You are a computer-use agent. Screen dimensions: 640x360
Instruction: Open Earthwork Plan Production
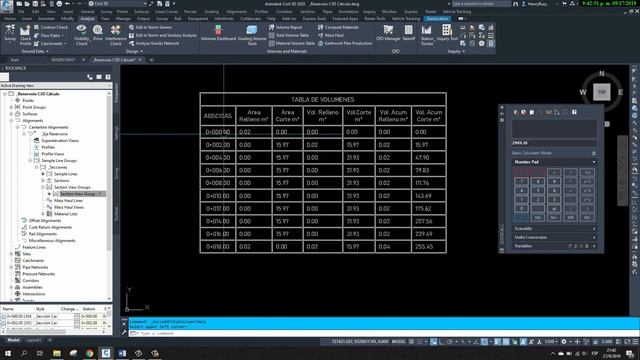point(344,43)
